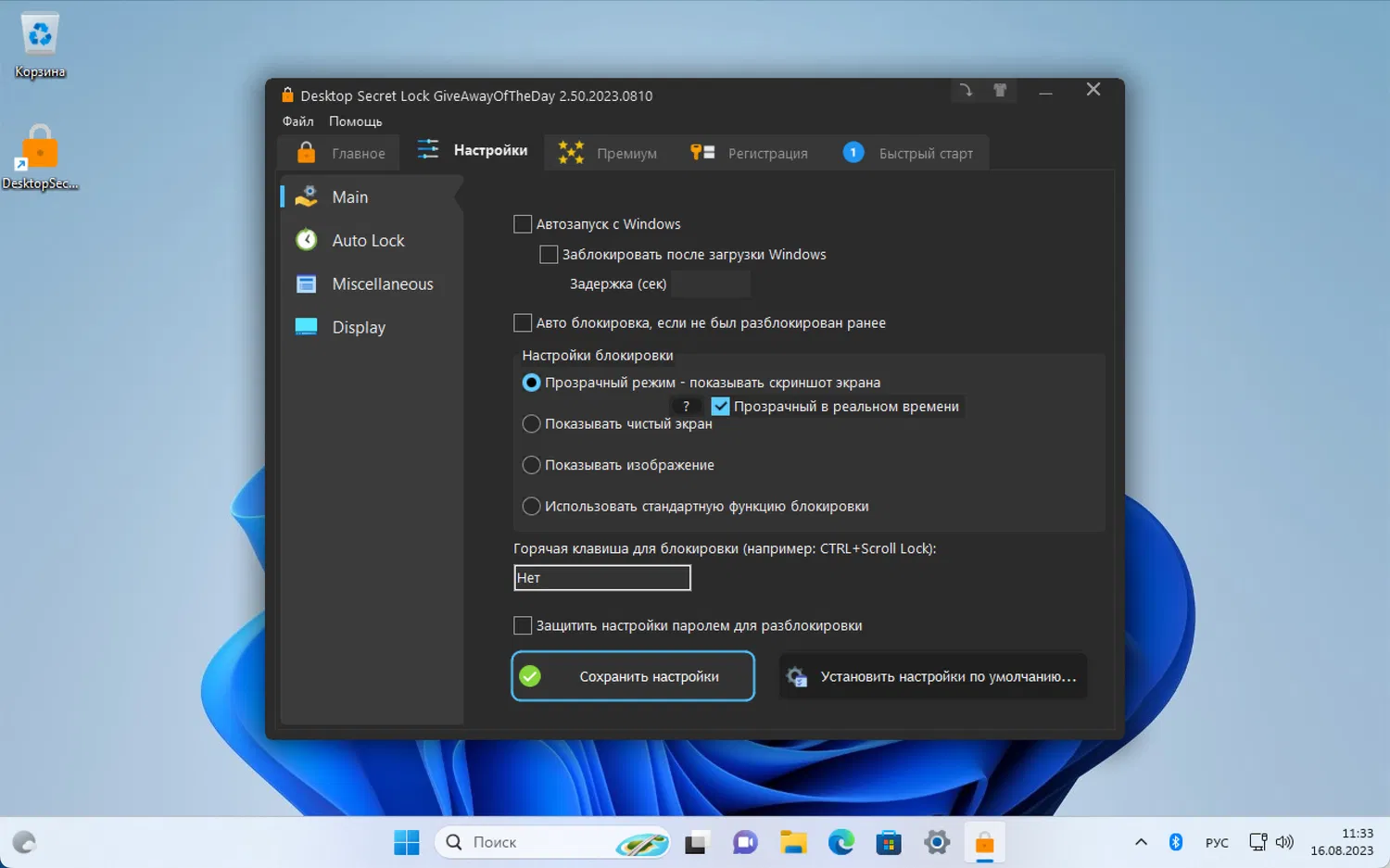The width and height of the screenshot is (1390, 868).
Task: Click the Сохранить настройки button
Action: coord(633,676)
